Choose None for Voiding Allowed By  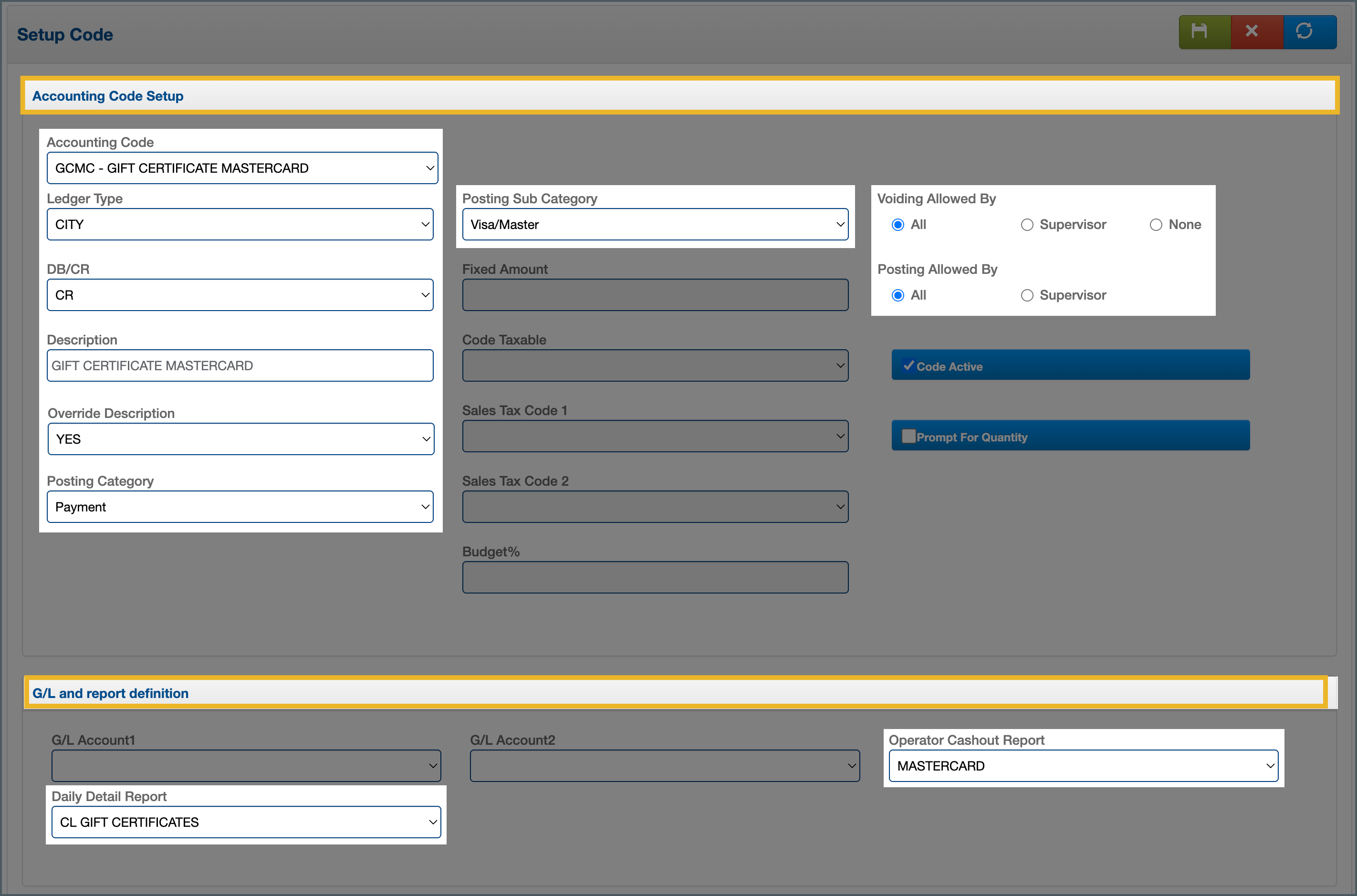[1156, 225]
